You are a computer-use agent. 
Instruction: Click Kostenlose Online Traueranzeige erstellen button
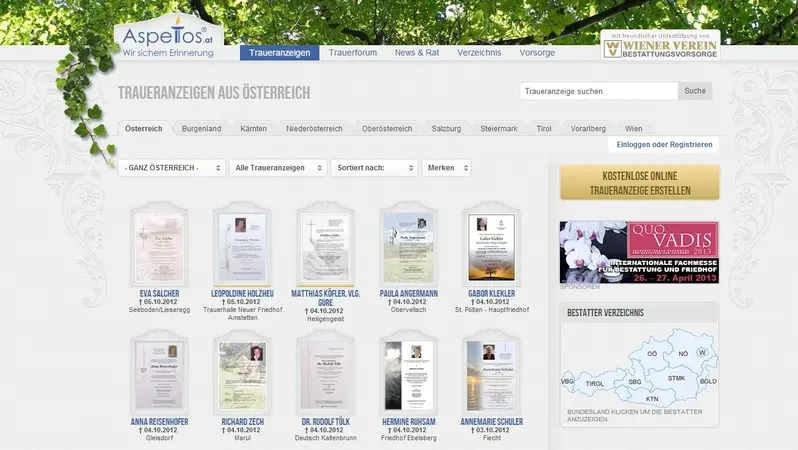click(x=640, y=183)
